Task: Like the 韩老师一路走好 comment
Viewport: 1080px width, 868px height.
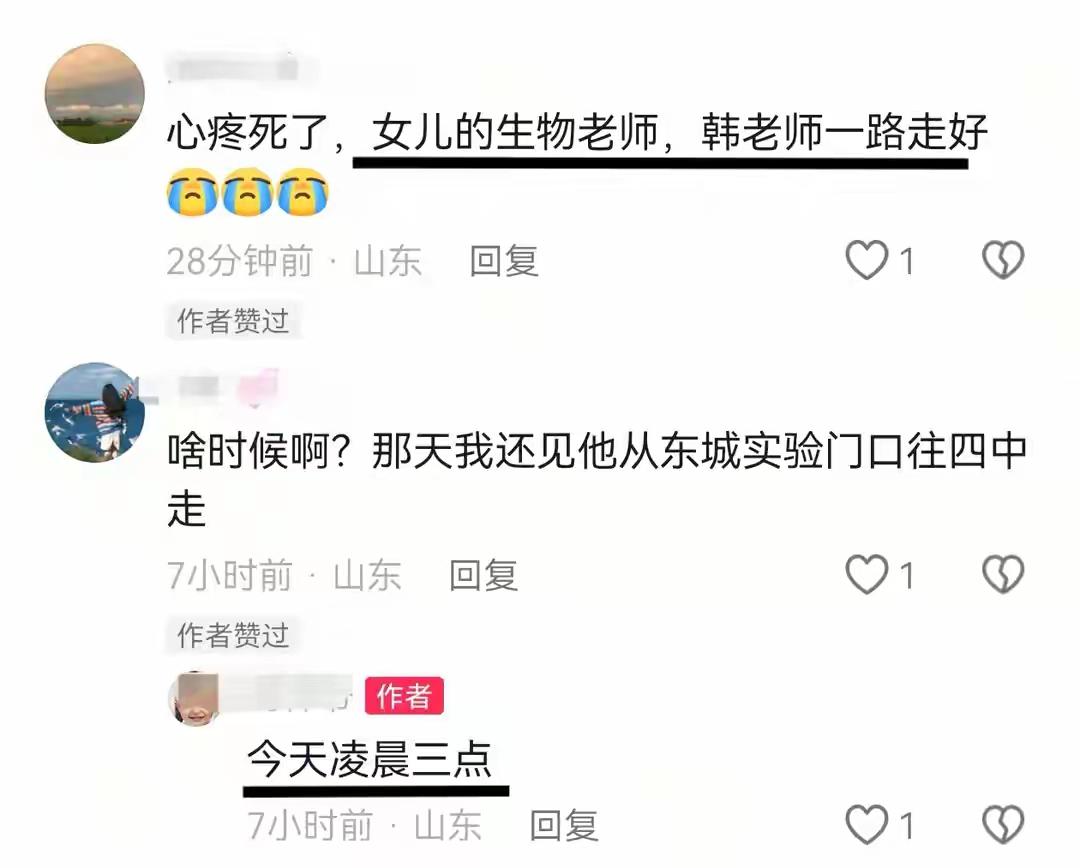Action: point(866,260)
